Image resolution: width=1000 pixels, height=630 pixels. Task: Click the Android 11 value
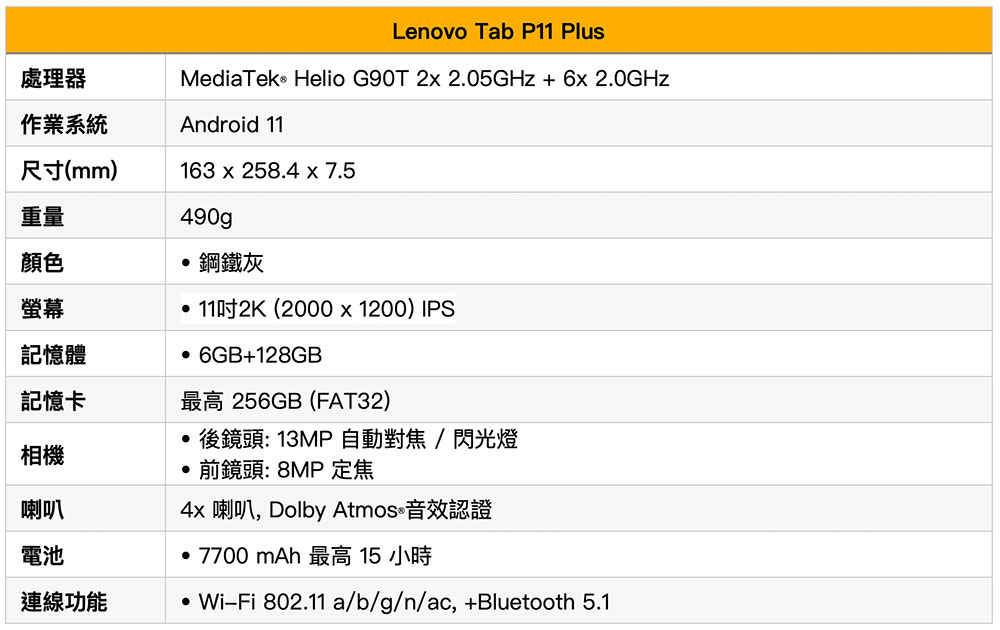coord(232,125)
